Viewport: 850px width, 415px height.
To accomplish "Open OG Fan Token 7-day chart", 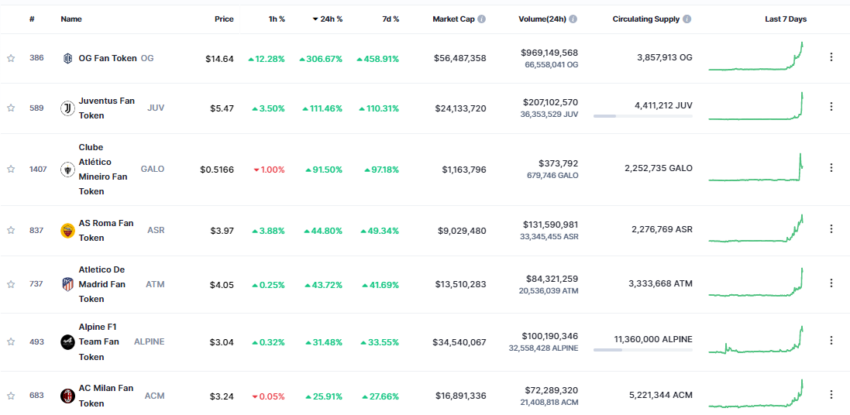I will (757, 58).
